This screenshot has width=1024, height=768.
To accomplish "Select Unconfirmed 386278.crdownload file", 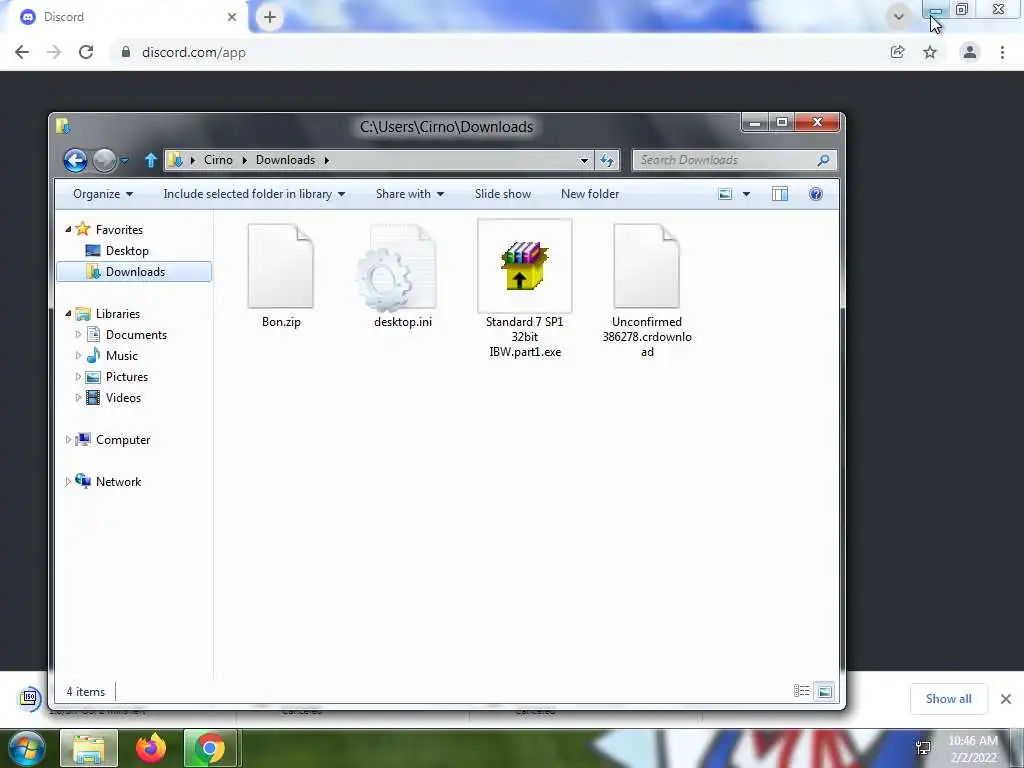I will click(x=647, y=289).
